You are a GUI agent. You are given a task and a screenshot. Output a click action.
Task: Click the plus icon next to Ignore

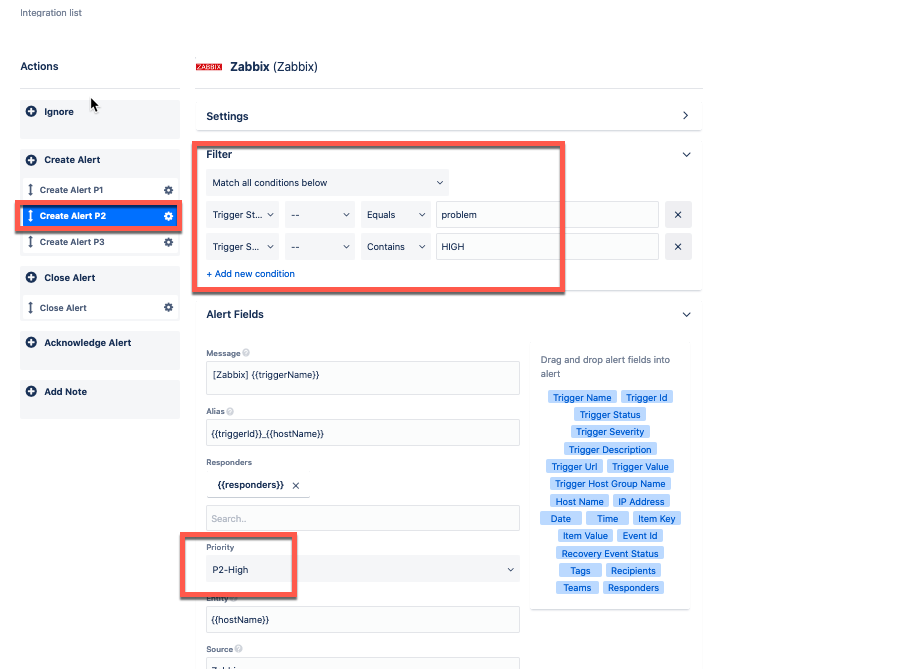coord(31,111)
